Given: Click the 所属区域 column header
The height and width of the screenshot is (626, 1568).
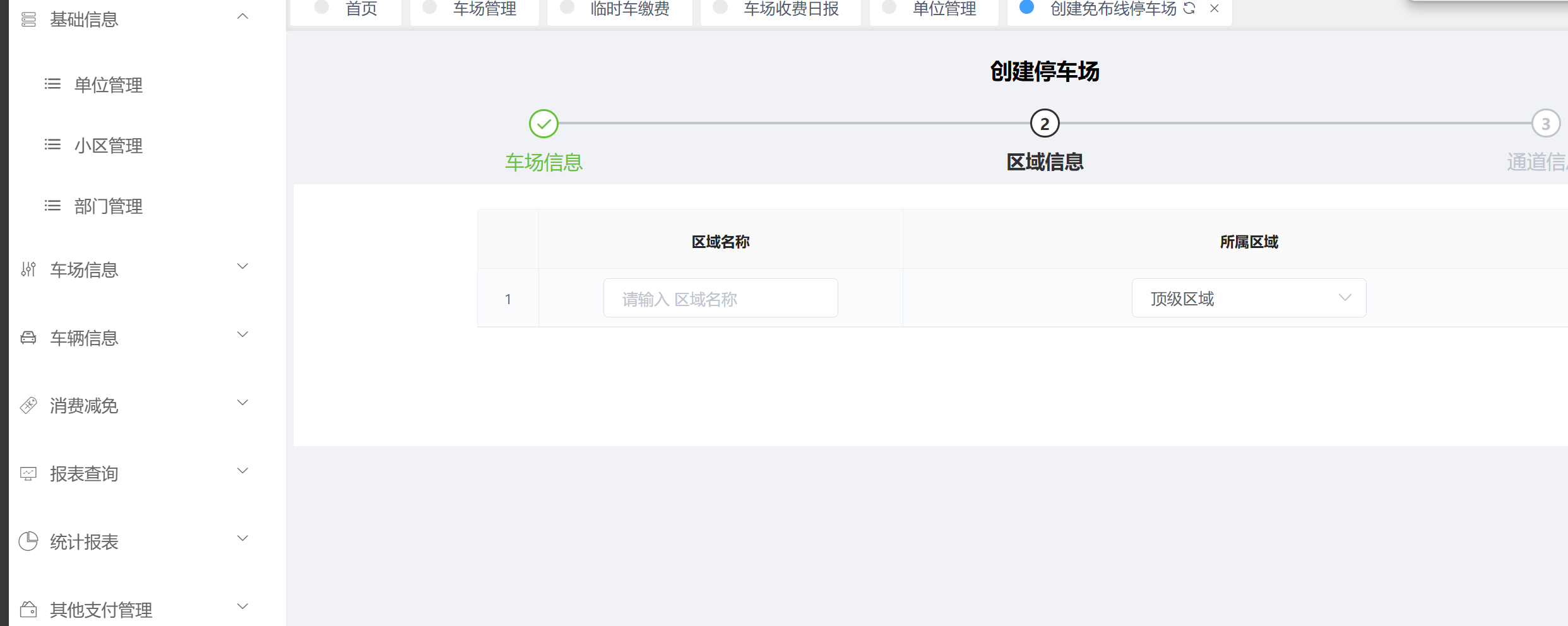Looking at the screenshot, I should (x=1249, y=242).
